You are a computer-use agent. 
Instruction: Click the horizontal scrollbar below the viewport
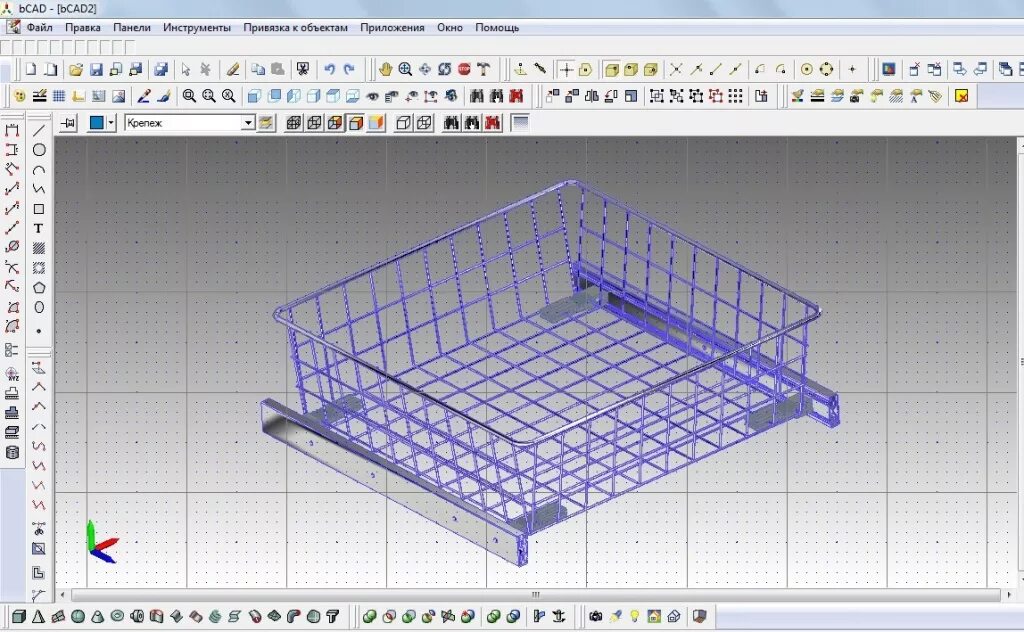click(536, 595)
